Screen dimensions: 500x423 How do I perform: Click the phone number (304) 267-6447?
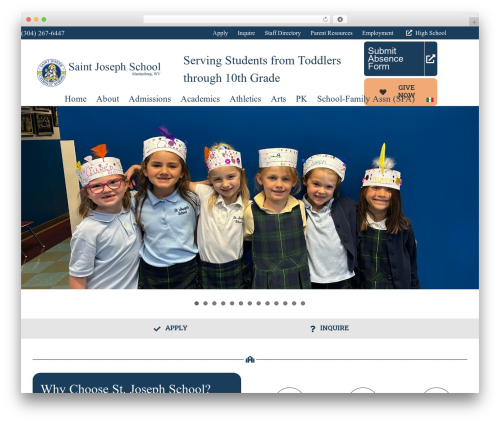point(43,33)
